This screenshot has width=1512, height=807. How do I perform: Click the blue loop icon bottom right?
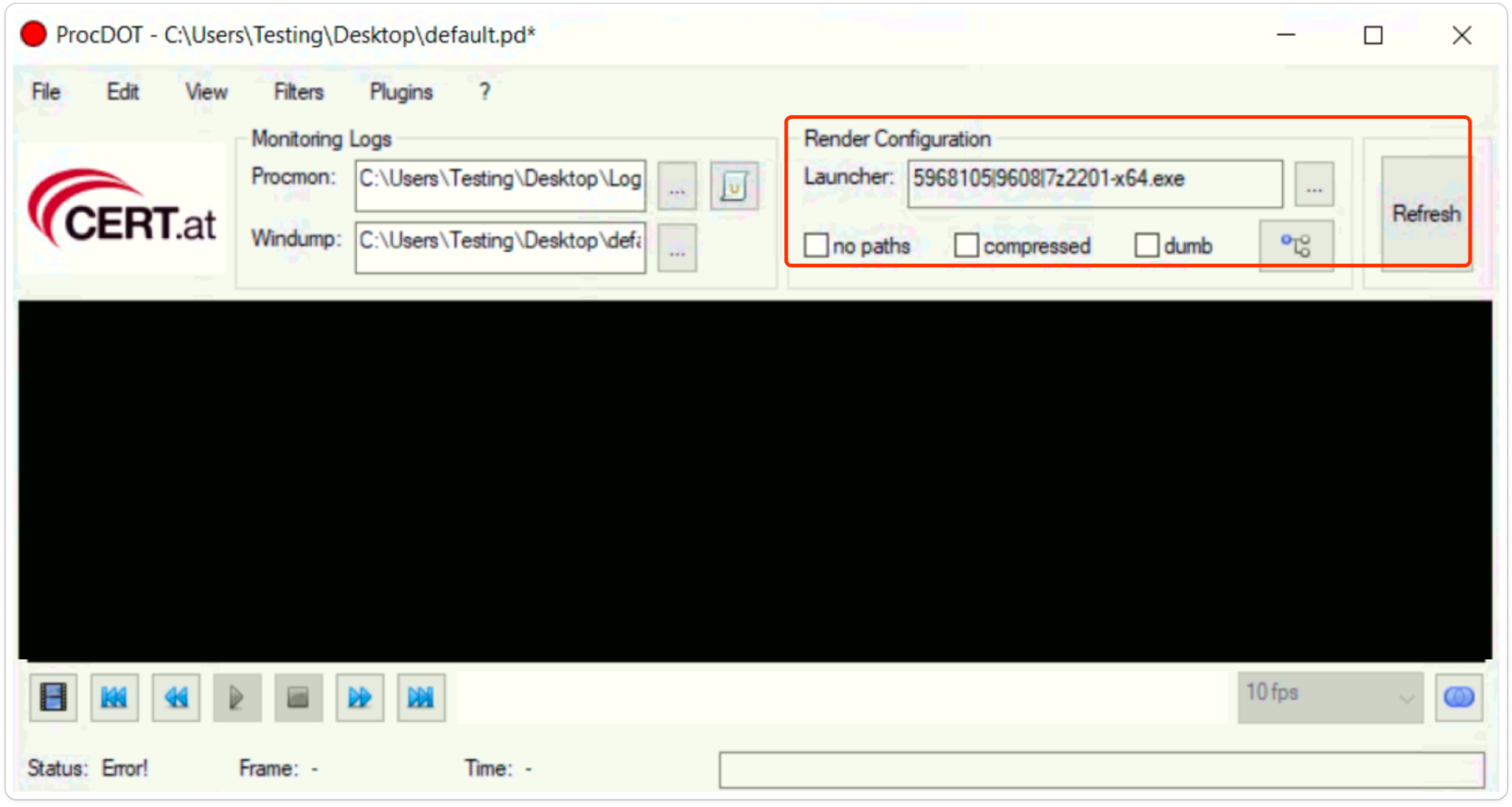1459,697
